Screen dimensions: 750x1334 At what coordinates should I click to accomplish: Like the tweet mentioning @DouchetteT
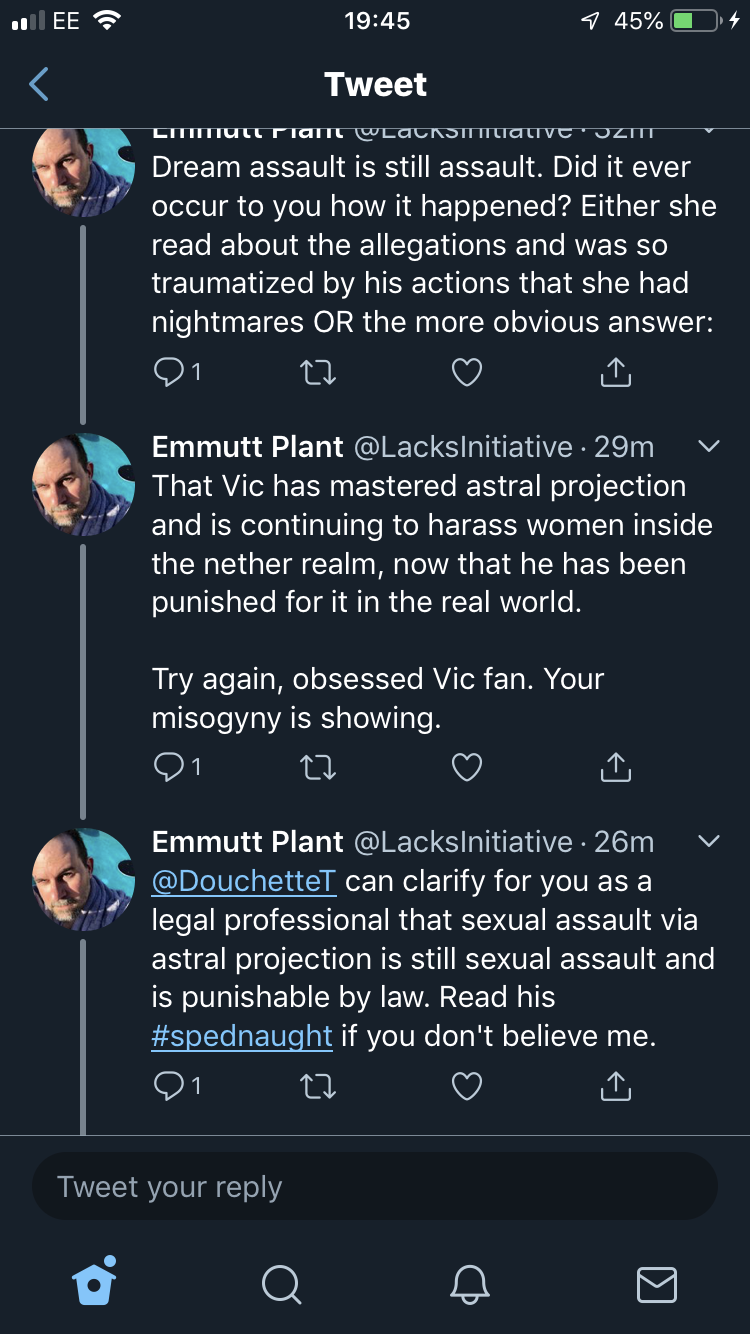[467, 1086]
